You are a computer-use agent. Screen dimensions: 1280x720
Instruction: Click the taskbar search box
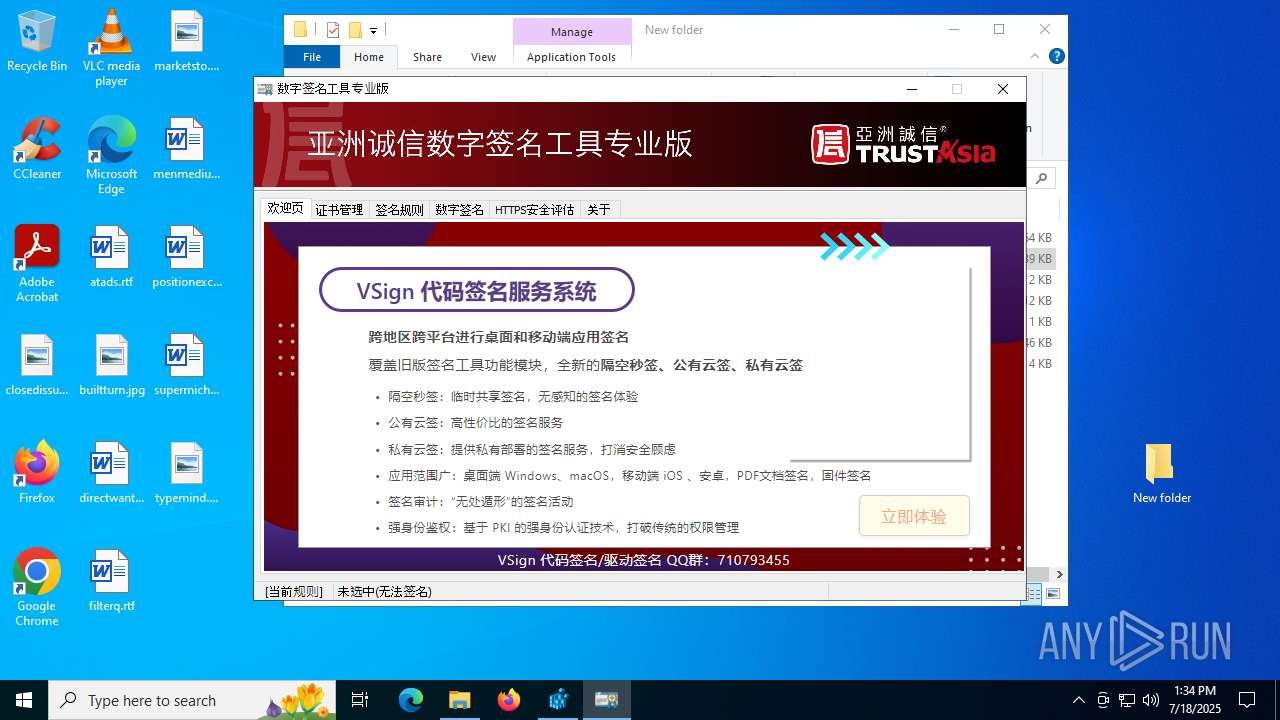point(192,700)
